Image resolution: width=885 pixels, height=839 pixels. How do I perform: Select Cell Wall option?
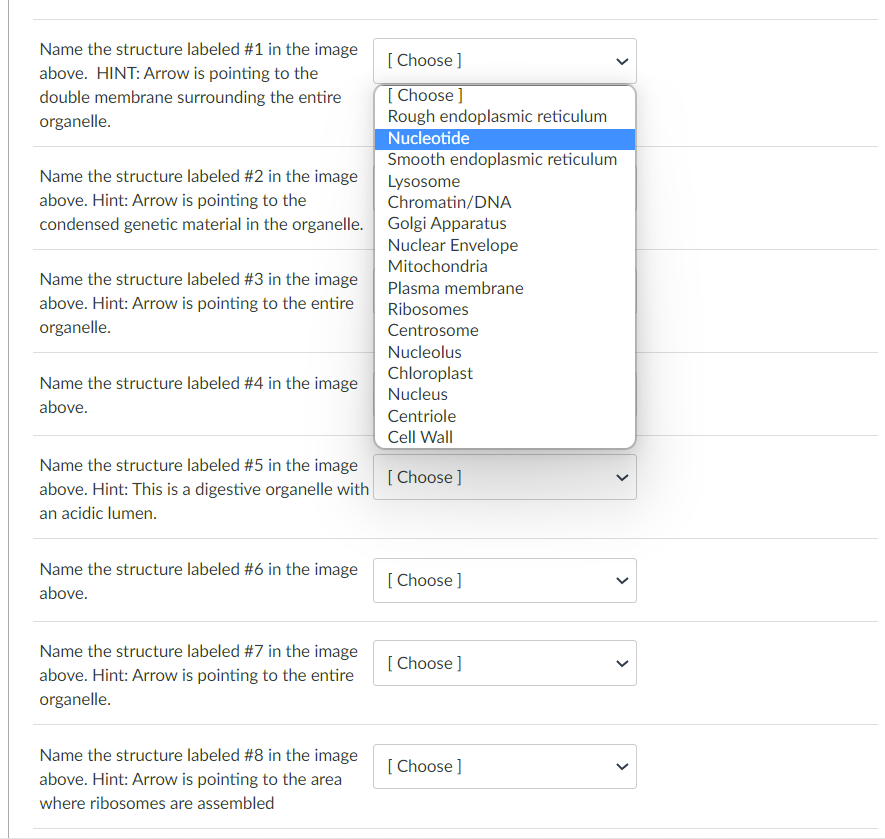(505, 437)
